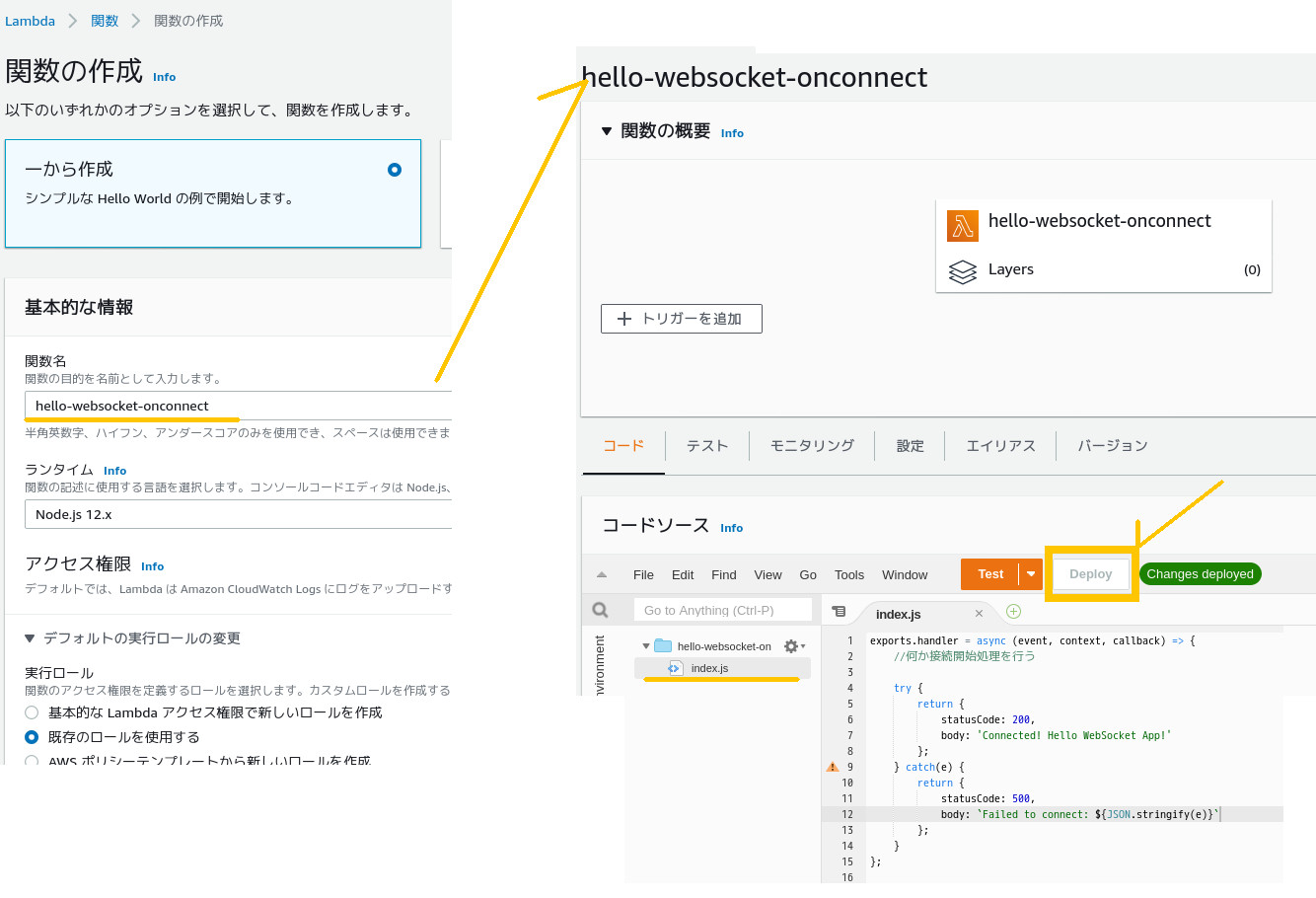This screenshot has width=1316, height=898.
Task: Click the Layers row in overview card
Action: (x=1104, y=270)
